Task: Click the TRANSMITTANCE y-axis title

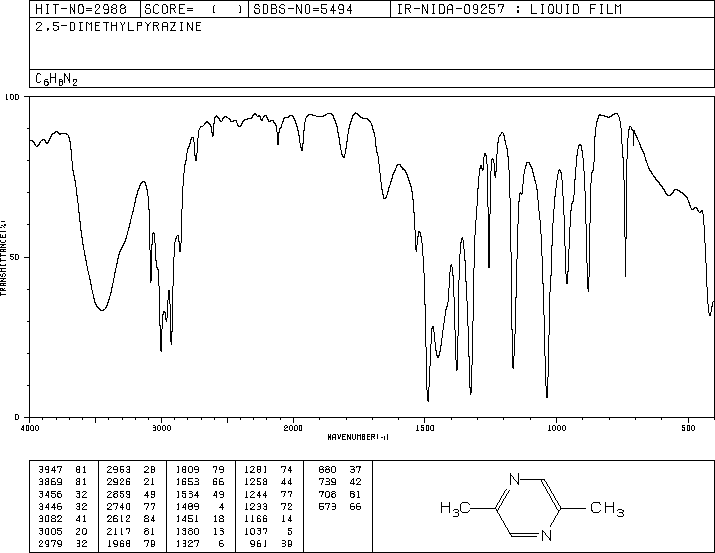Action: [x=4, y=258]
